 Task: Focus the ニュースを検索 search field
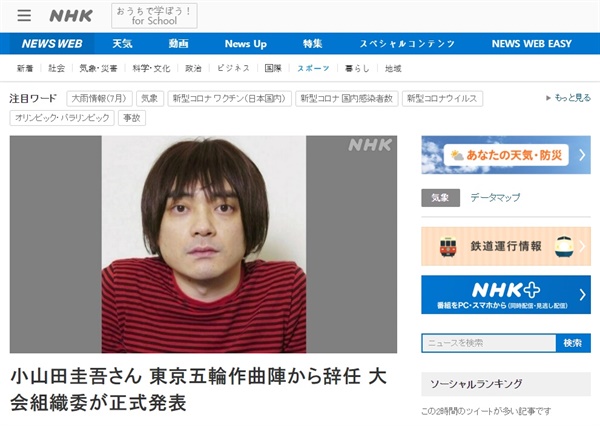(489, 343)
